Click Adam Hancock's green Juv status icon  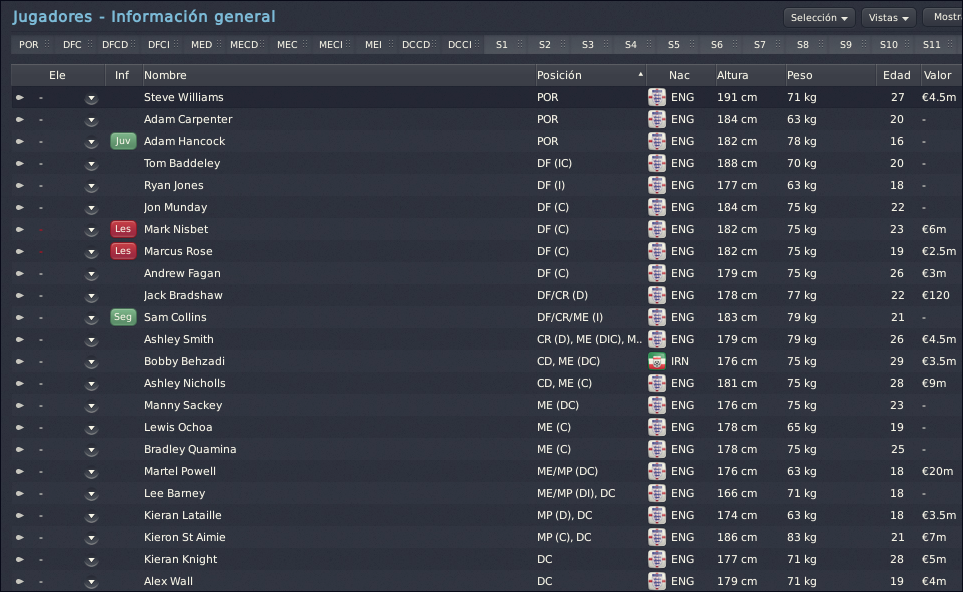(123, 141)
